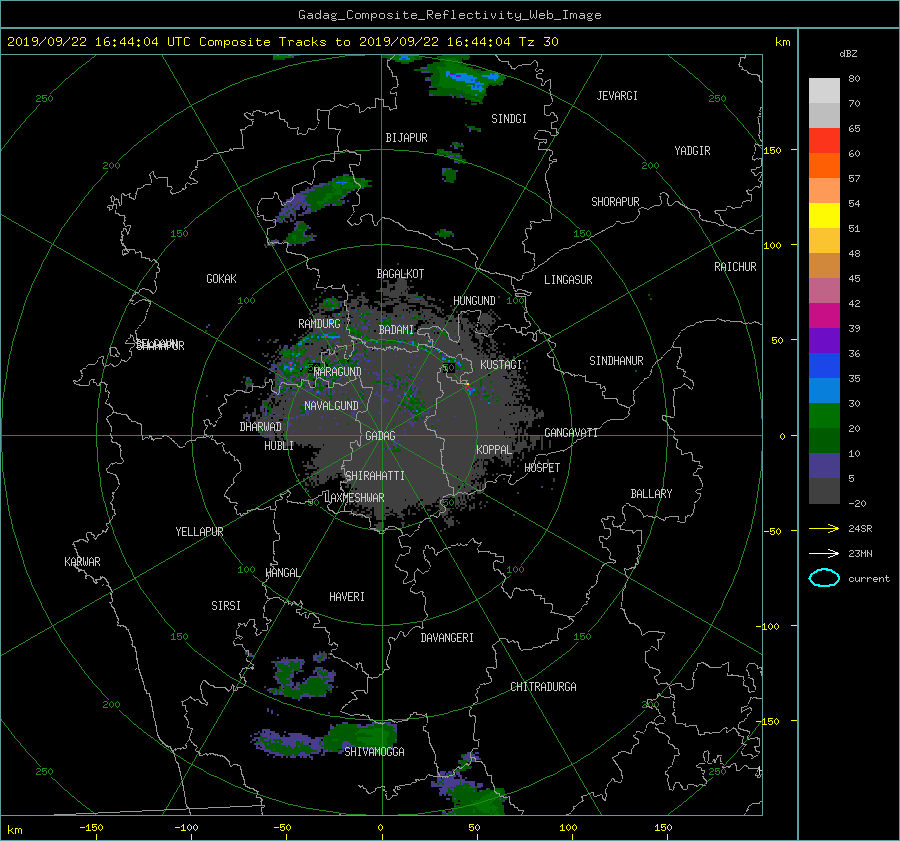This screenshot has height=841, width=900.
Task: Click the HANGAL city label
Action: click(x=283, y=573)
